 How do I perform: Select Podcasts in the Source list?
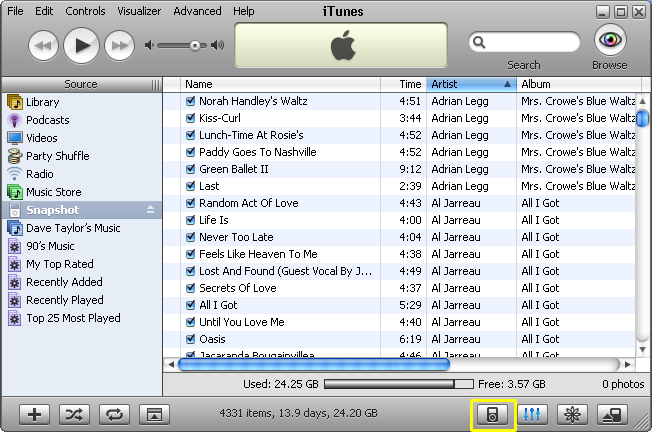82,120
